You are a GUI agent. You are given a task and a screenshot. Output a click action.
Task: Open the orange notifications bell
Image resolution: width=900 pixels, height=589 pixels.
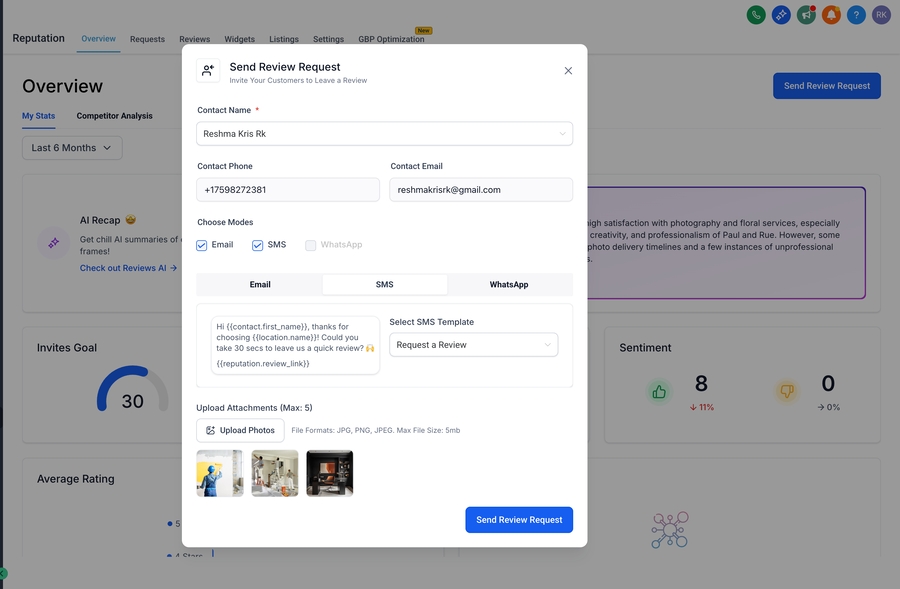click(831, 15)
